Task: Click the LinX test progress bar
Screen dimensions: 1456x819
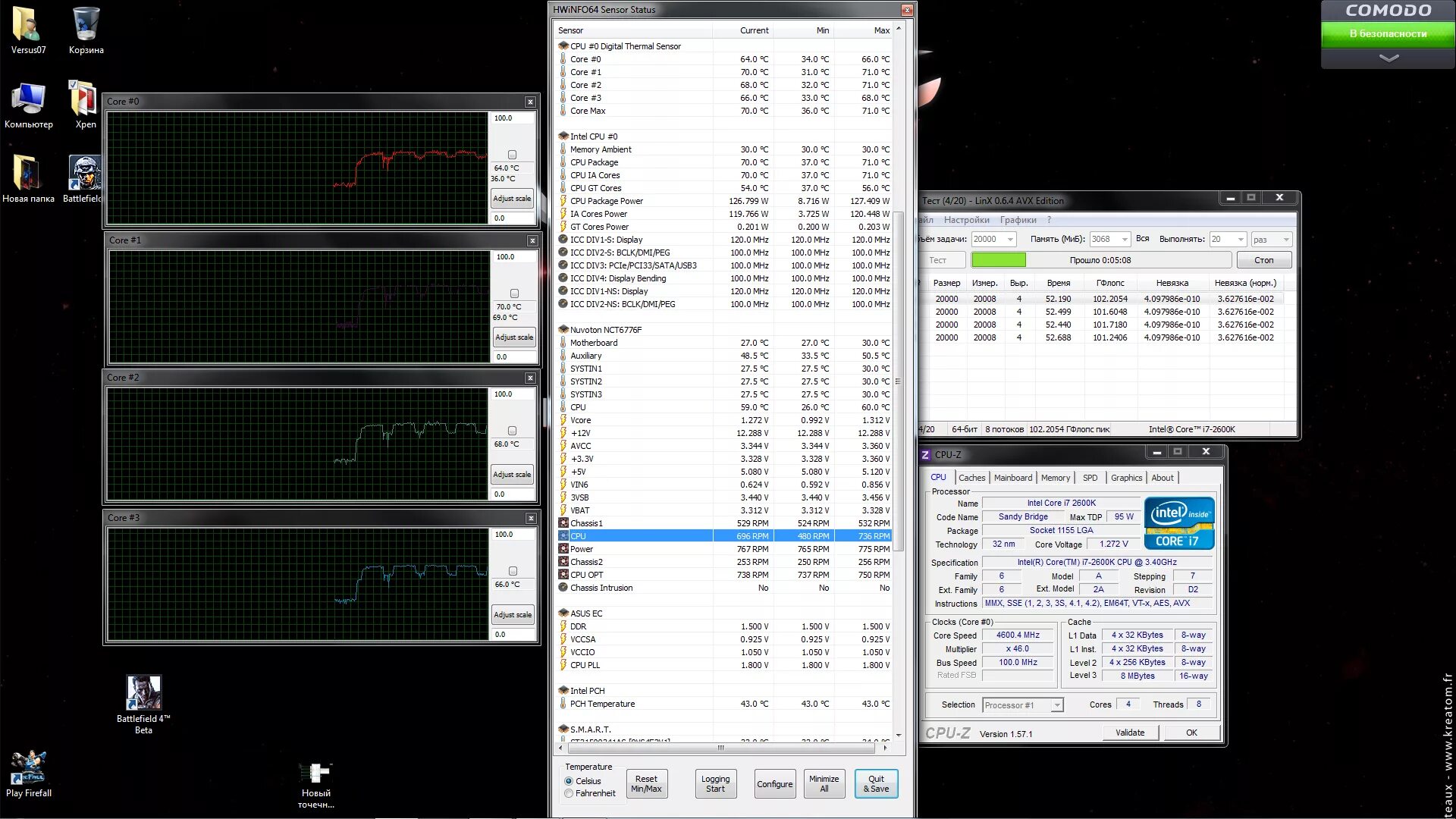Action: point(1100,260)
